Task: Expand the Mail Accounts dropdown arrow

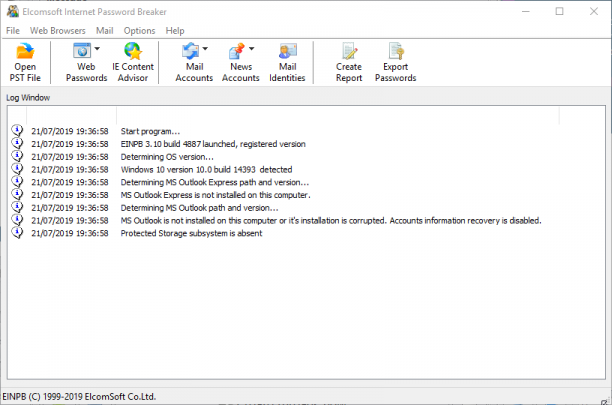Action: 205,48
